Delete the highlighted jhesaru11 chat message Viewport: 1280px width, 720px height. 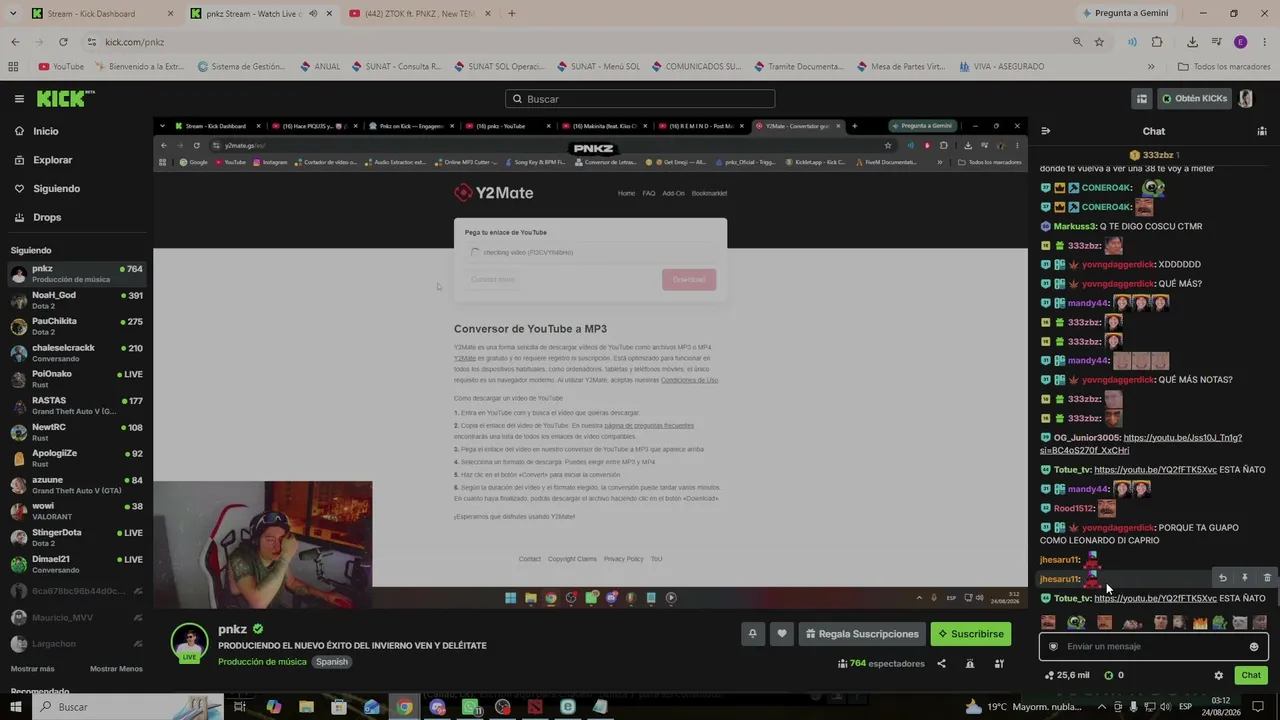pyautogui.click(x=1267, y=578)
